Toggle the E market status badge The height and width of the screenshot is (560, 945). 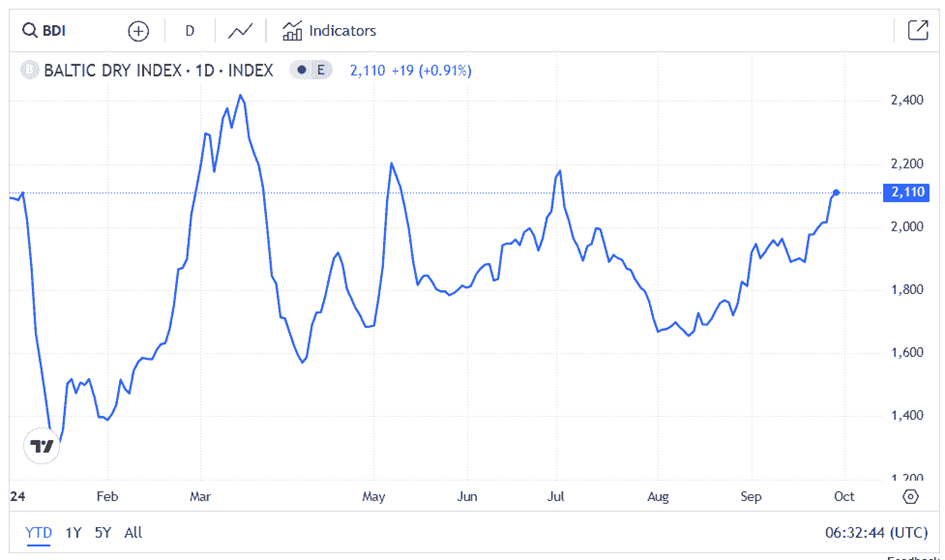pyautogui.click(x=310, y=71)
